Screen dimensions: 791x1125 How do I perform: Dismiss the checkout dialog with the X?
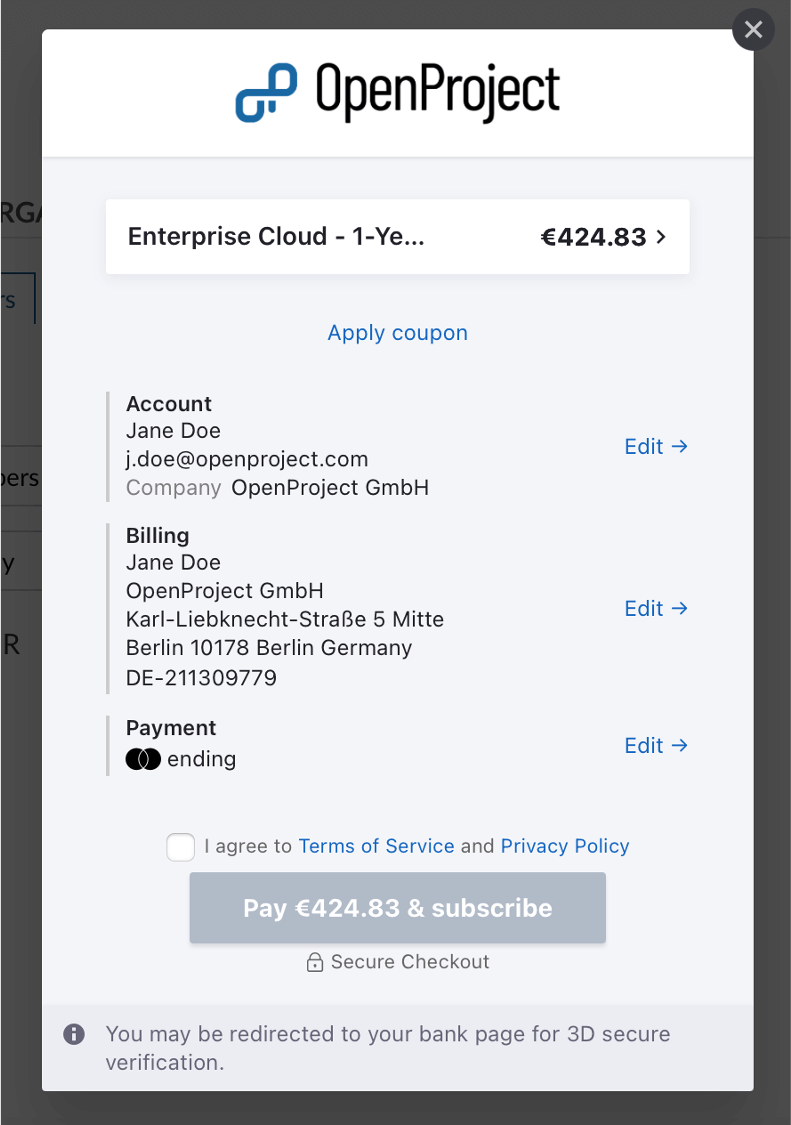click(x=753, y=29)
